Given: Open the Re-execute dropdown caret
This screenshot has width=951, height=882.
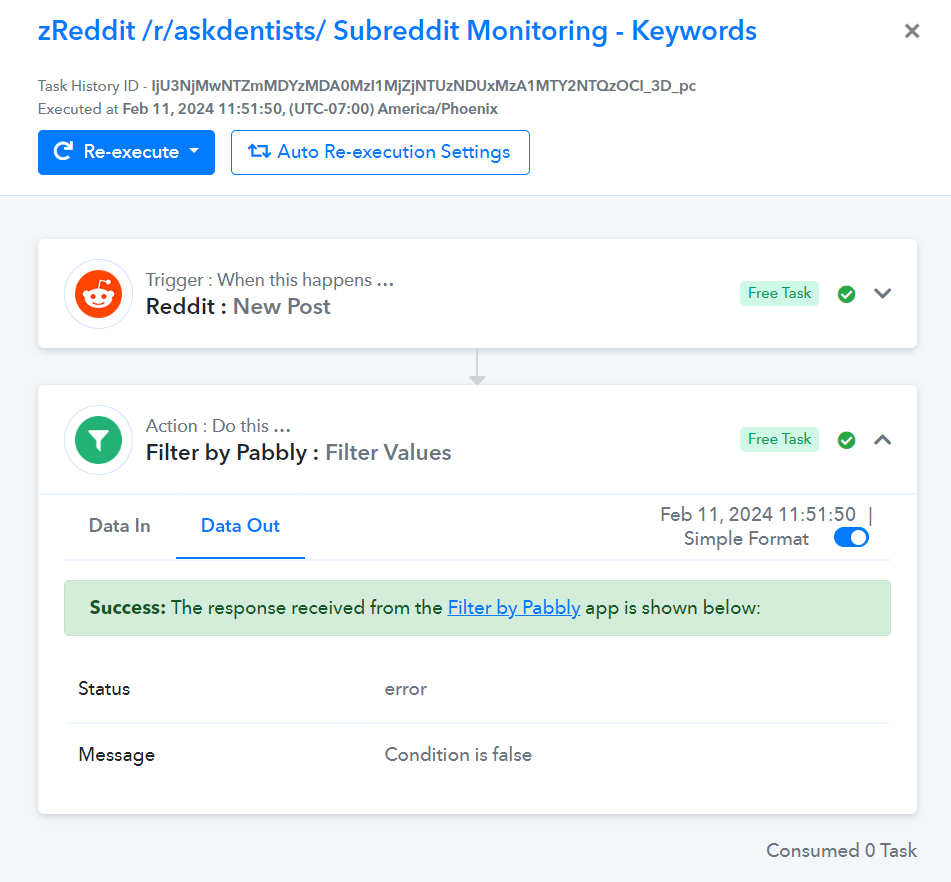Looking at the screenshot, I should tap(194, 150).
